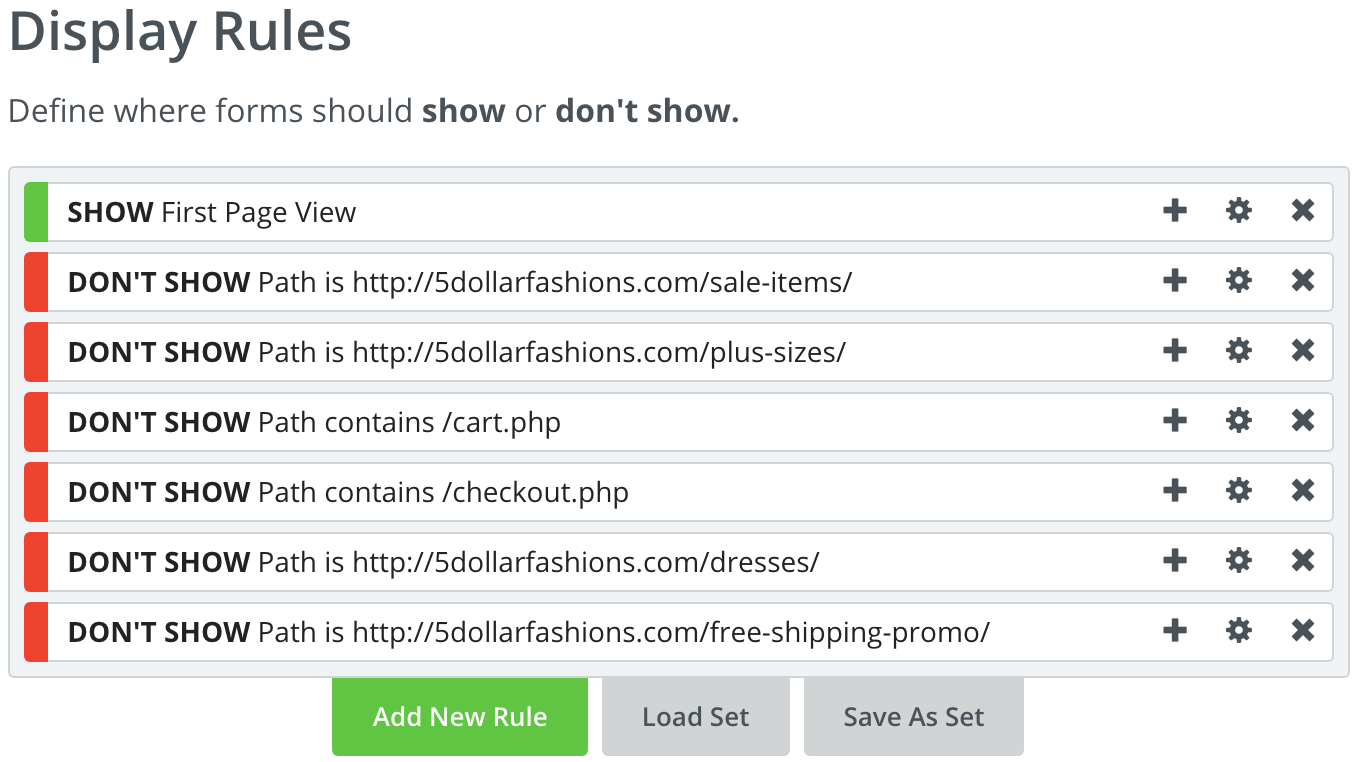Remove the plus-sizes path rule
Image resolution: width=1358 pixels, height=762 pixels.
(x=1303, y=351)
